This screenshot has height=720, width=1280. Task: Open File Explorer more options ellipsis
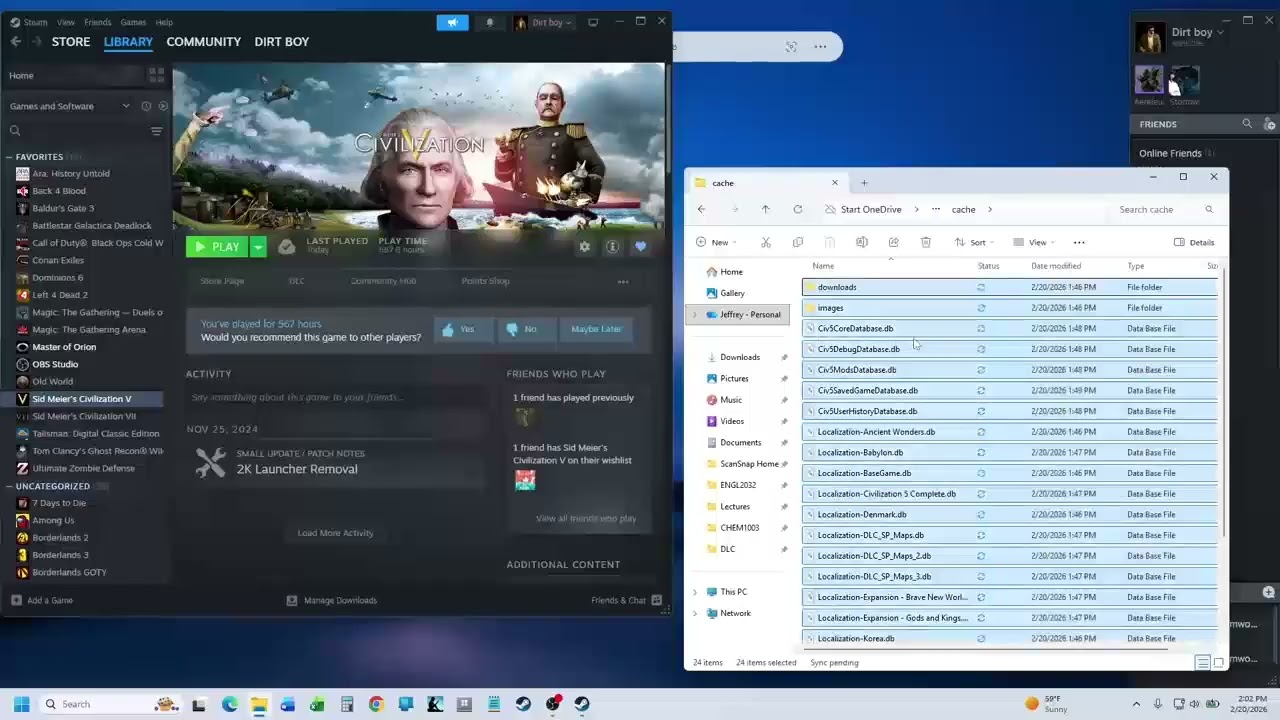point(1079,242)
